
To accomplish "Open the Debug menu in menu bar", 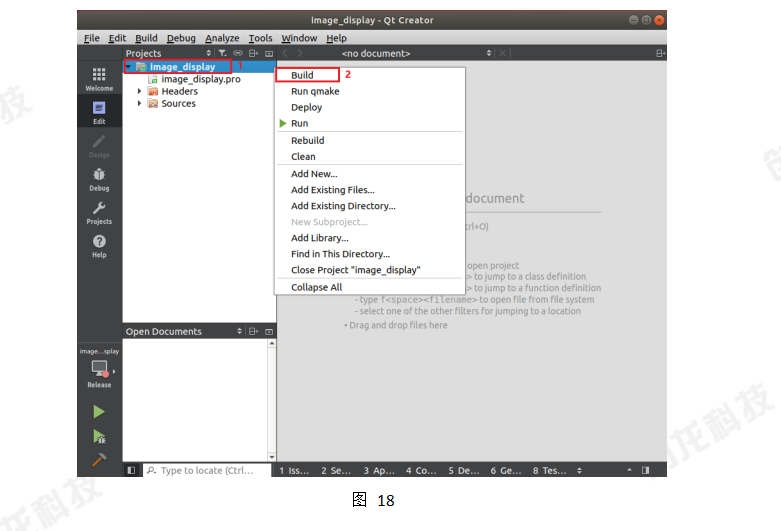I will point(181,38).
